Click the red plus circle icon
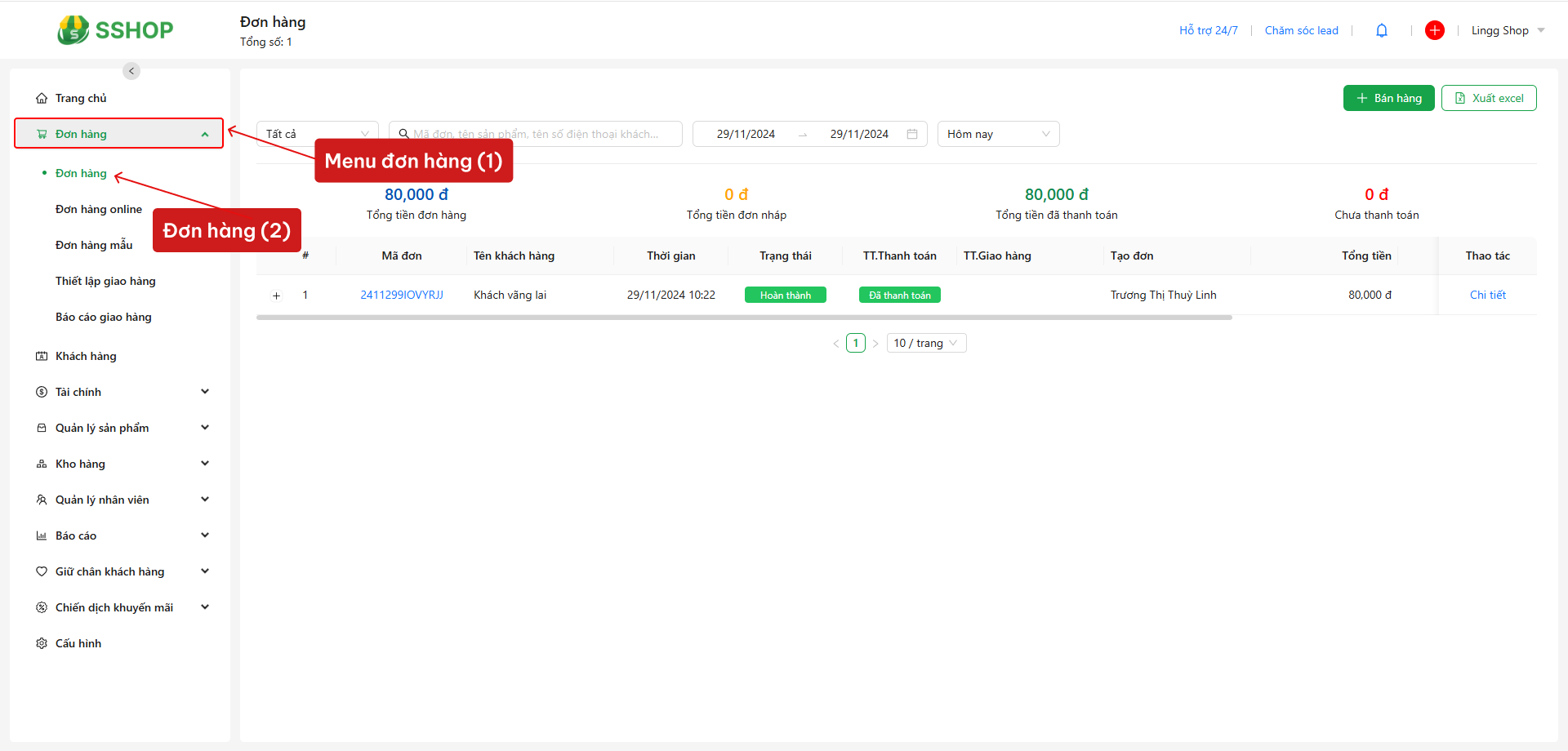This screenshot has width=1568, height=751. pyautogui.click(x=1435, y=30)
